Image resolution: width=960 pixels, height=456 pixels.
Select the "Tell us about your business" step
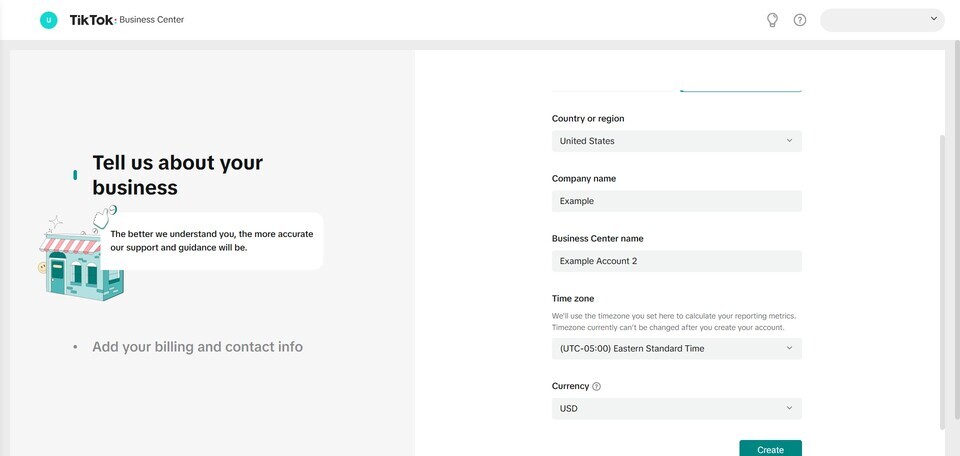177,175
